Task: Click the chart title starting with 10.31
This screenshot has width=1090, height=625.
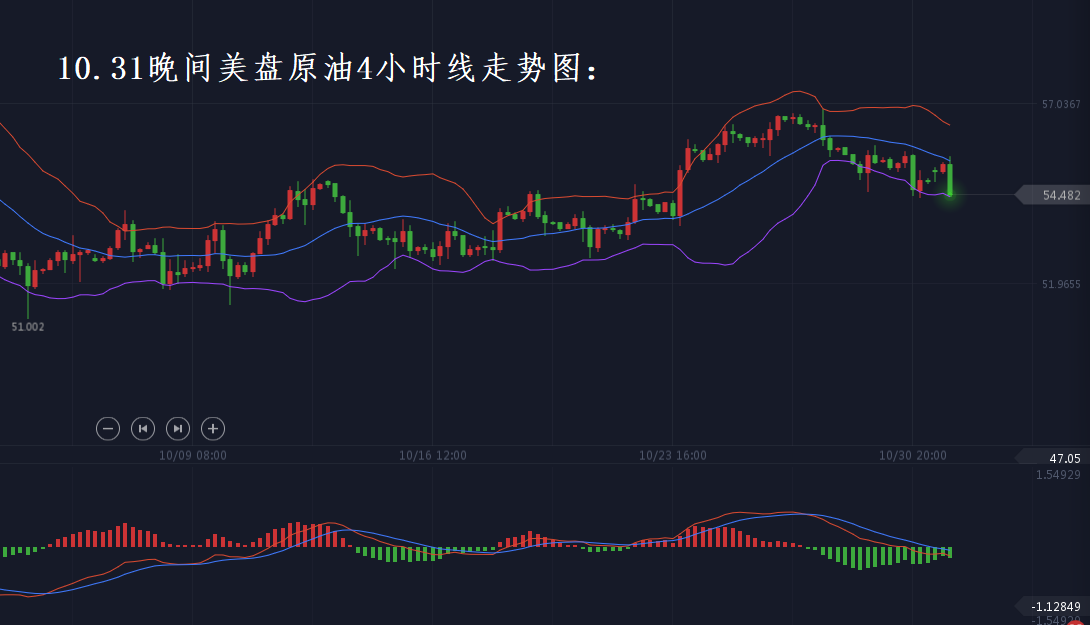Action: [330, 68]
